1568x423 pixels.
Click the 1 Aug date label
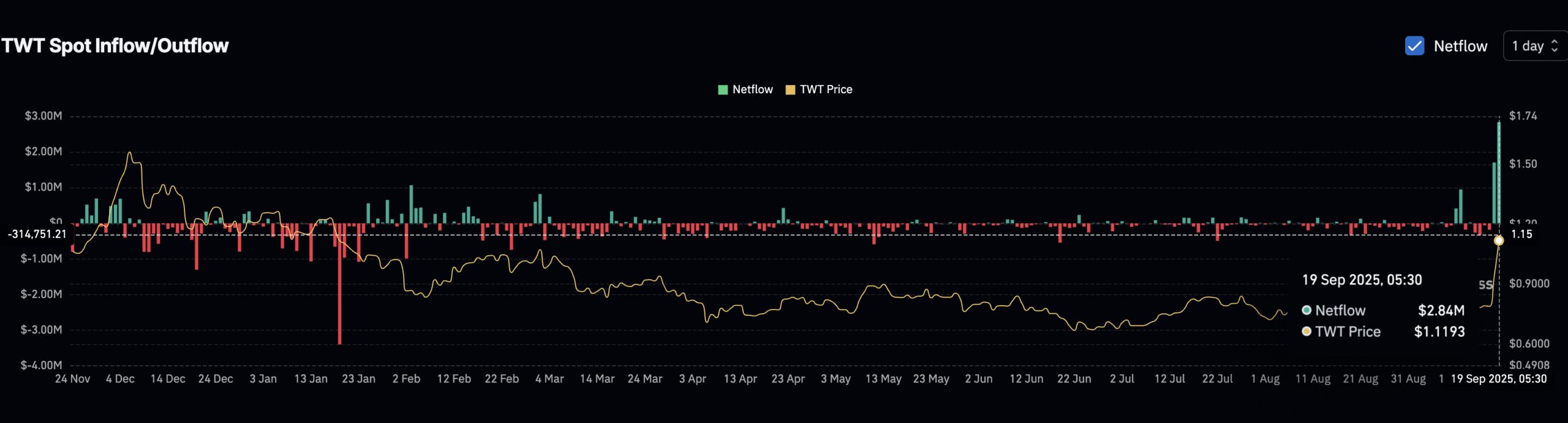[1265, 379]
